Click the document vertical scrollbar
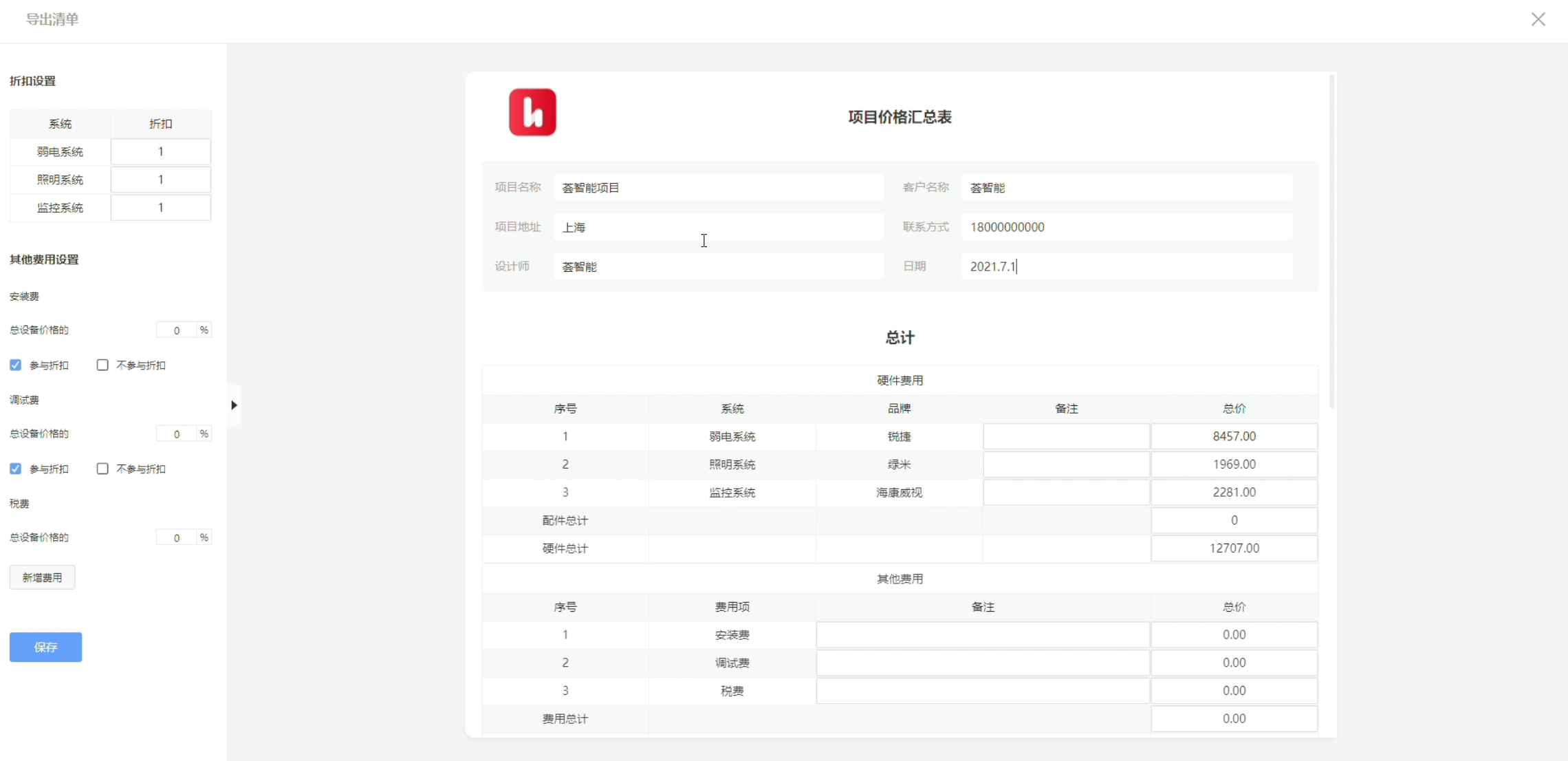This screenshot has width=1568, height=761. (x=1331, y=241)
